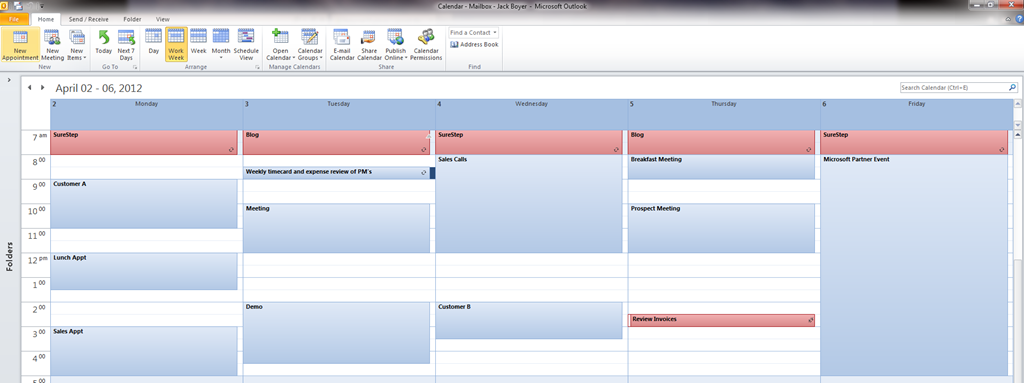Open the File tab
Image resolution: width=1024 pixels, height=383 pixels.
(x=14, y=20)
